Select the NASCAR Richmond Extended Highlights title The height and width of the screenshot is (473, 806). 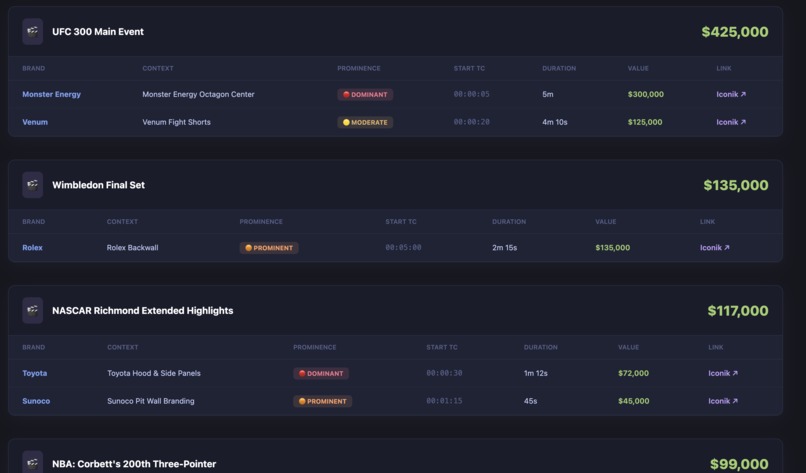142,310
